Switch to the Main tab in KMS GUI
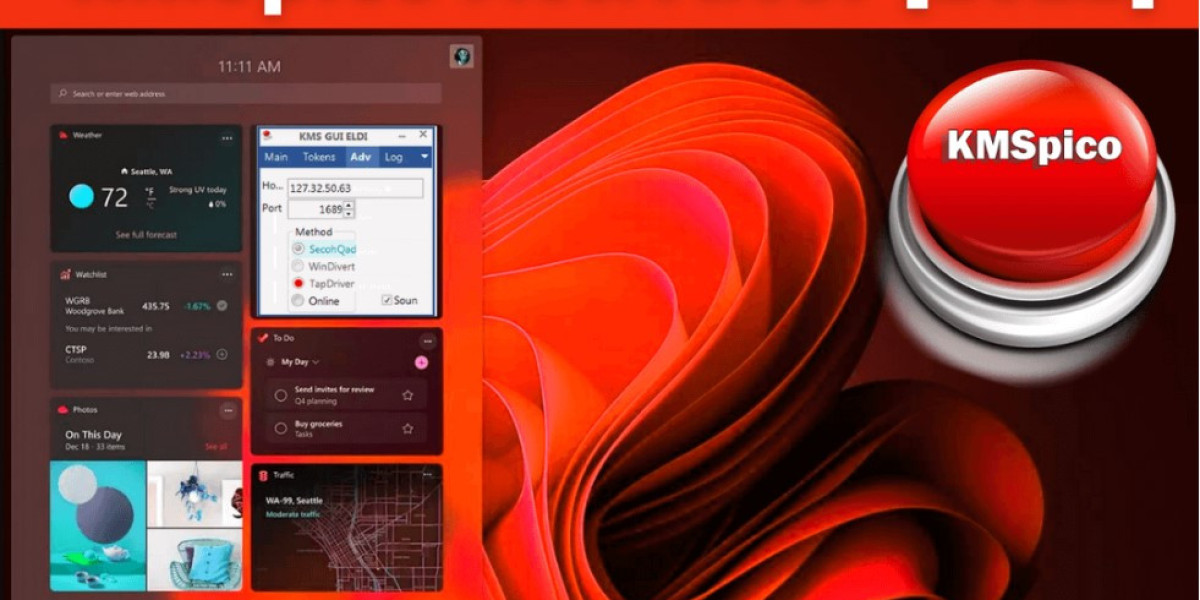1200x600 pixels. coord(276,157)
